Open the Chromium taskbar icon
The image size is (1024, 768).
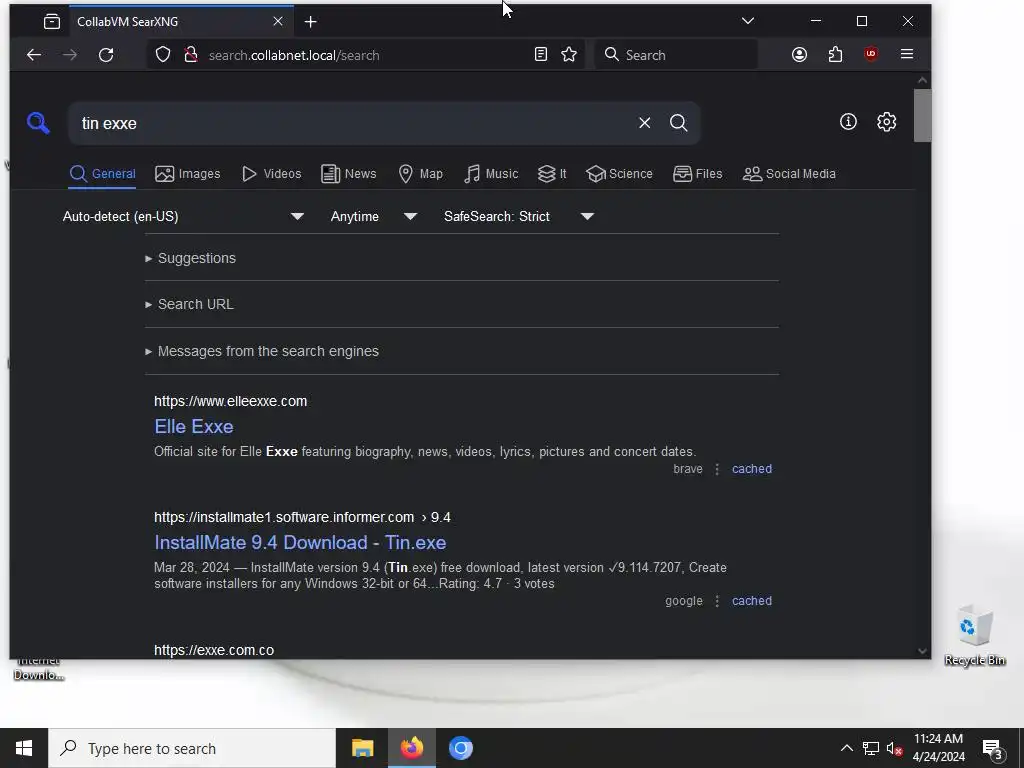tap(460, 748)
